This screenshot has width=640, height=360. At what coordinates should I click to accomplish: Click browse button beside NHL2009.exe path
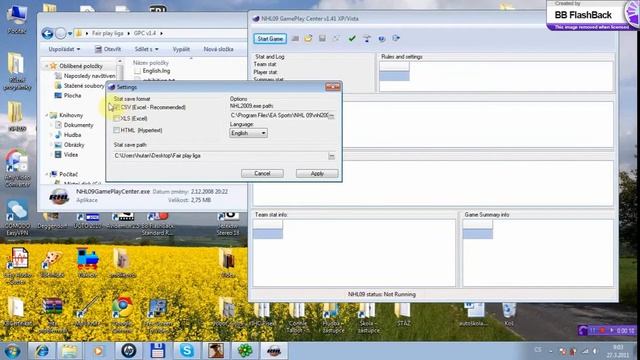coord(331,116)
